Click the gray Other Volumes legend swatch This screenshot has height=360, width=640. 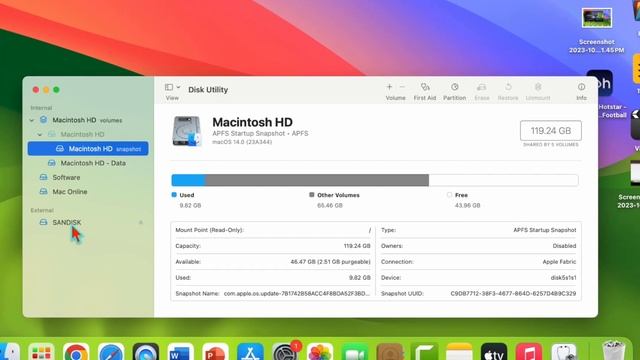[312, 195]
